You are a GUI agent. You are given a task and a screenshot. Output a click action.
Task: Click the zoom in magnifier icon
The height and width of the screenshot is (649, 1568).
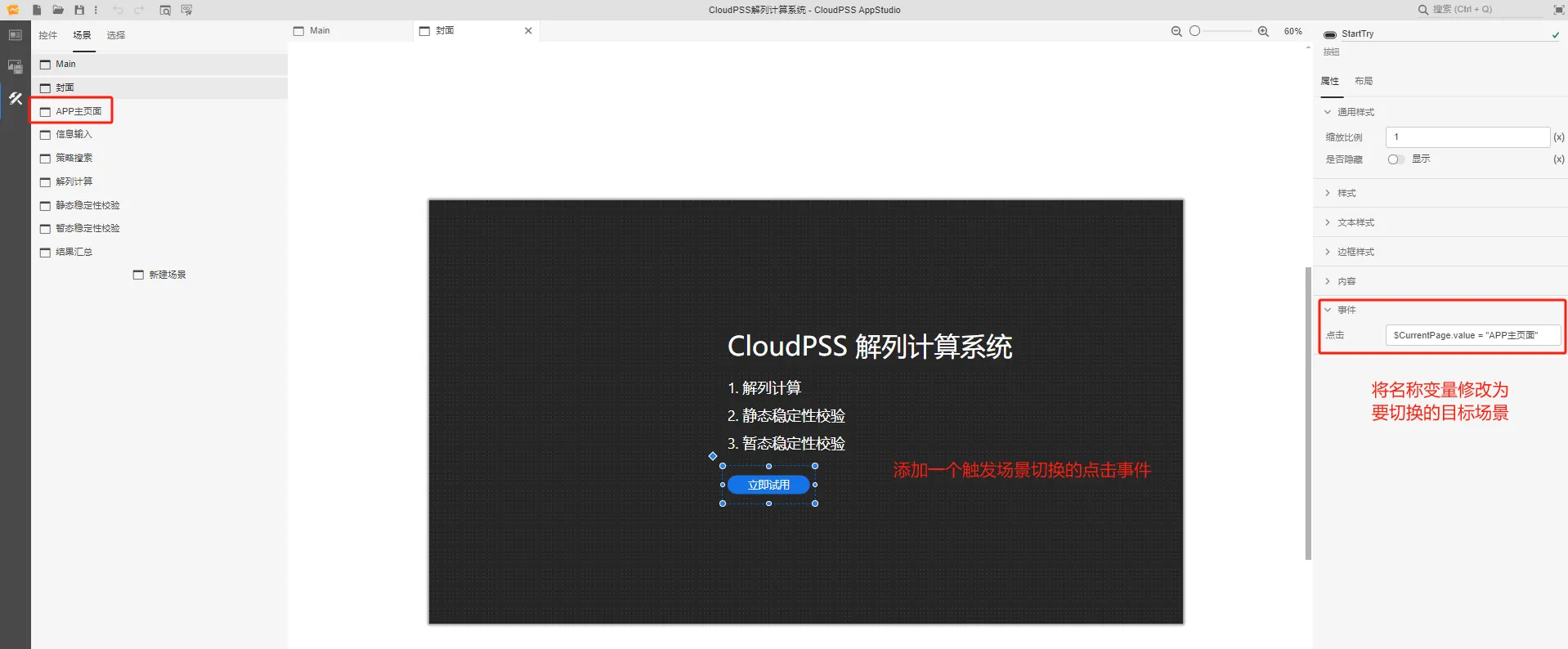pos(1263,31)
